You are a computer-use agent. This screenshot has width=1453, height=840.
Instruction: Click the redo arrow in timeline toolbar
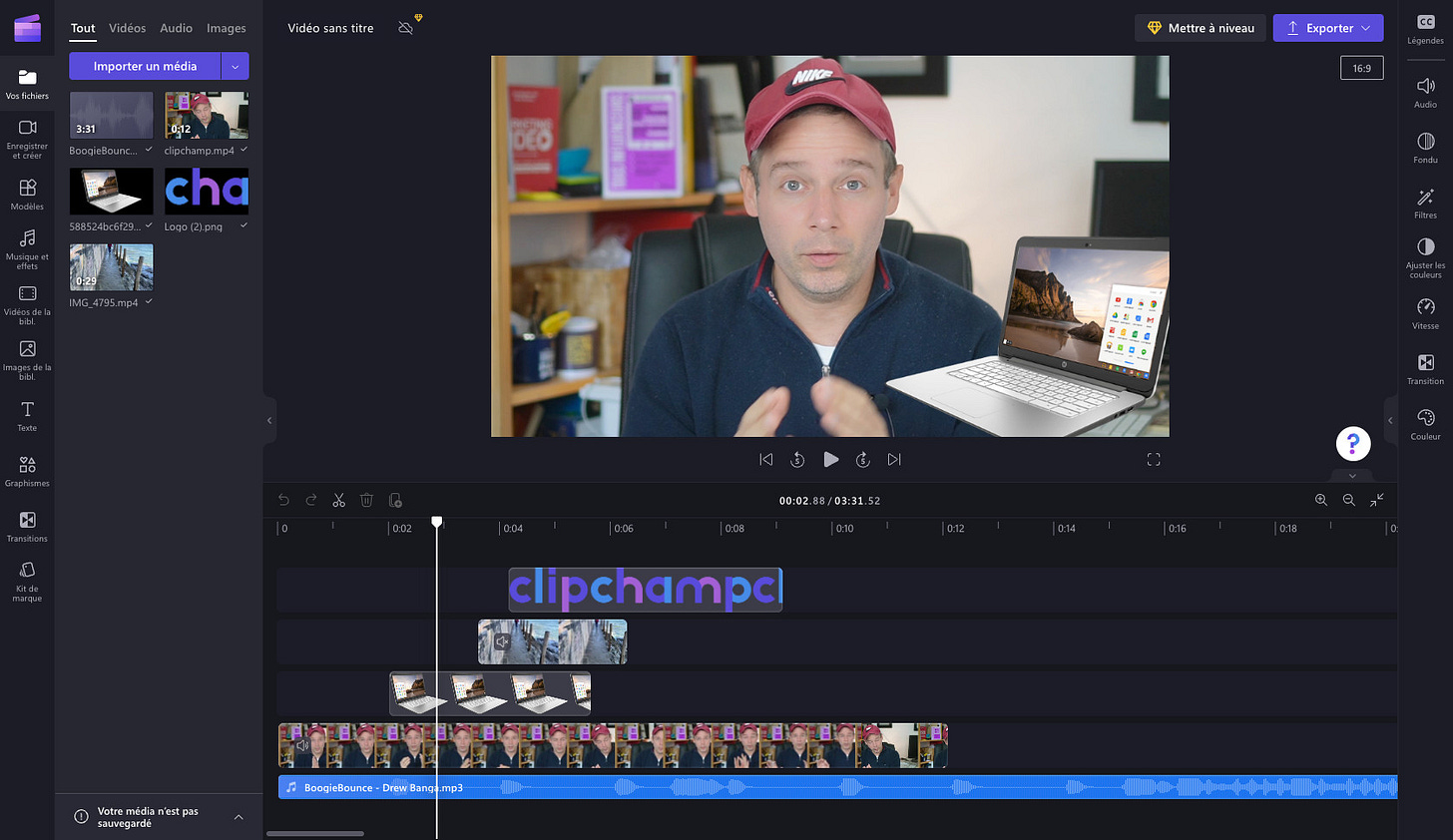click(311, 500)
